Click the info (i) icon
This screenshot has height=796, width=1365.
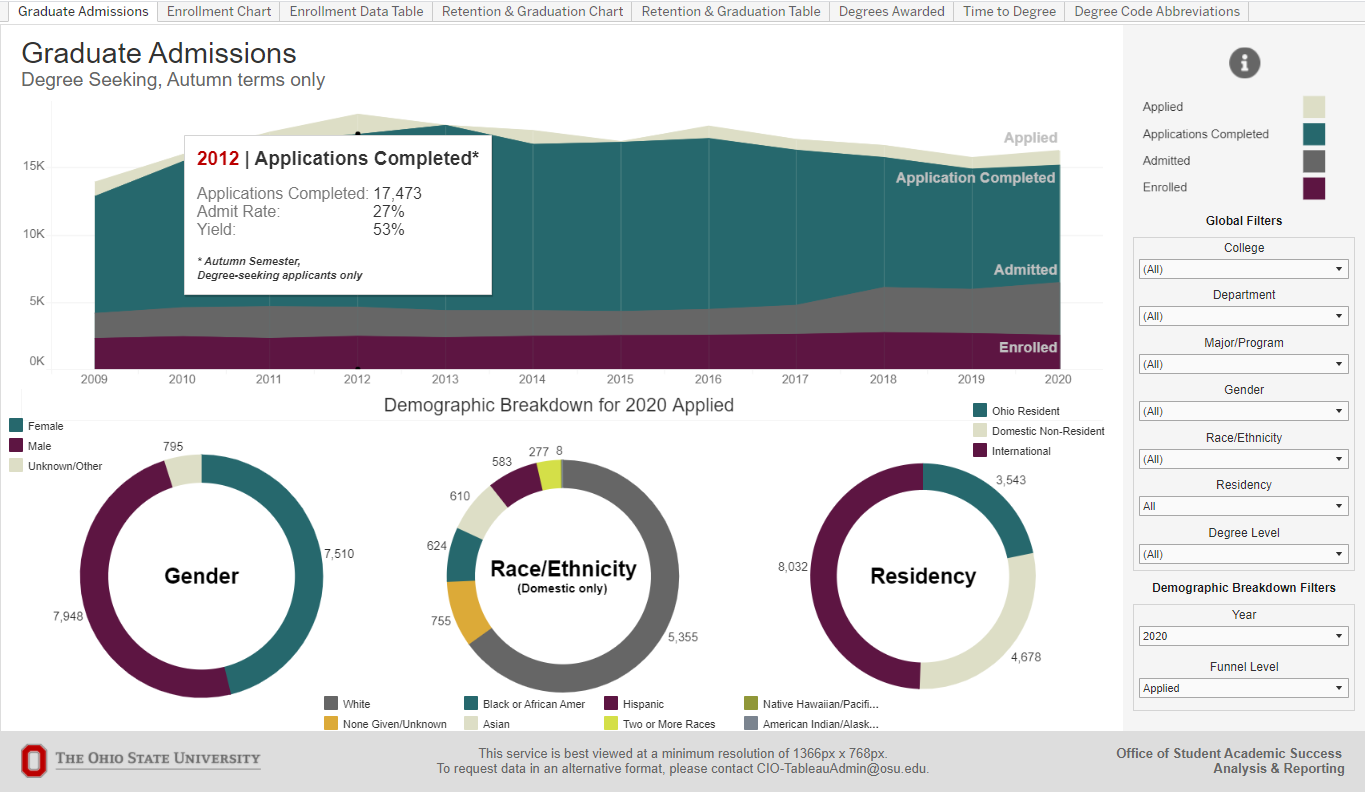coord(1244,62)
